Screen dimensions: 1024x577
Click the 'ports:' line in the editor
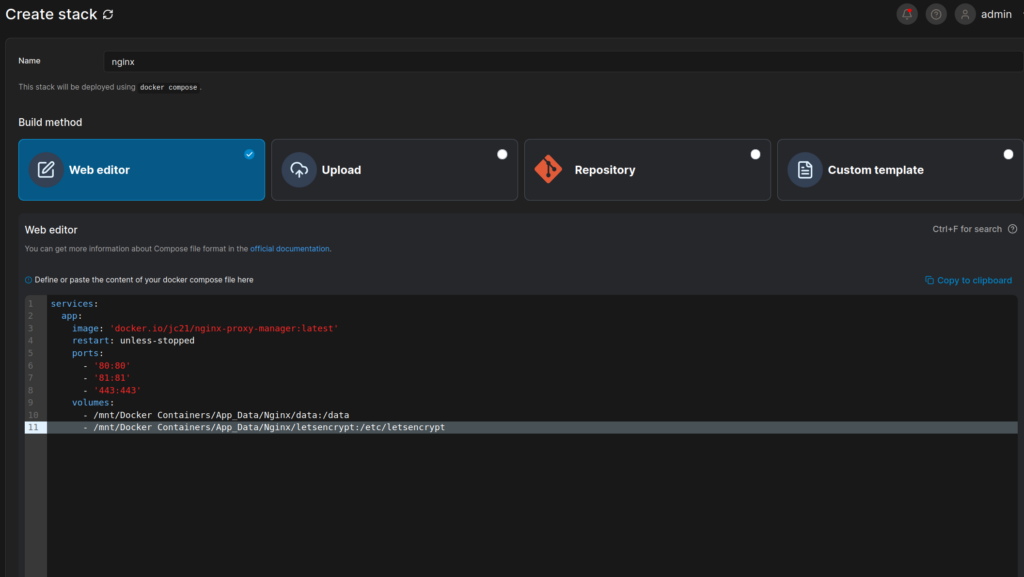click(x=88, y=353)
